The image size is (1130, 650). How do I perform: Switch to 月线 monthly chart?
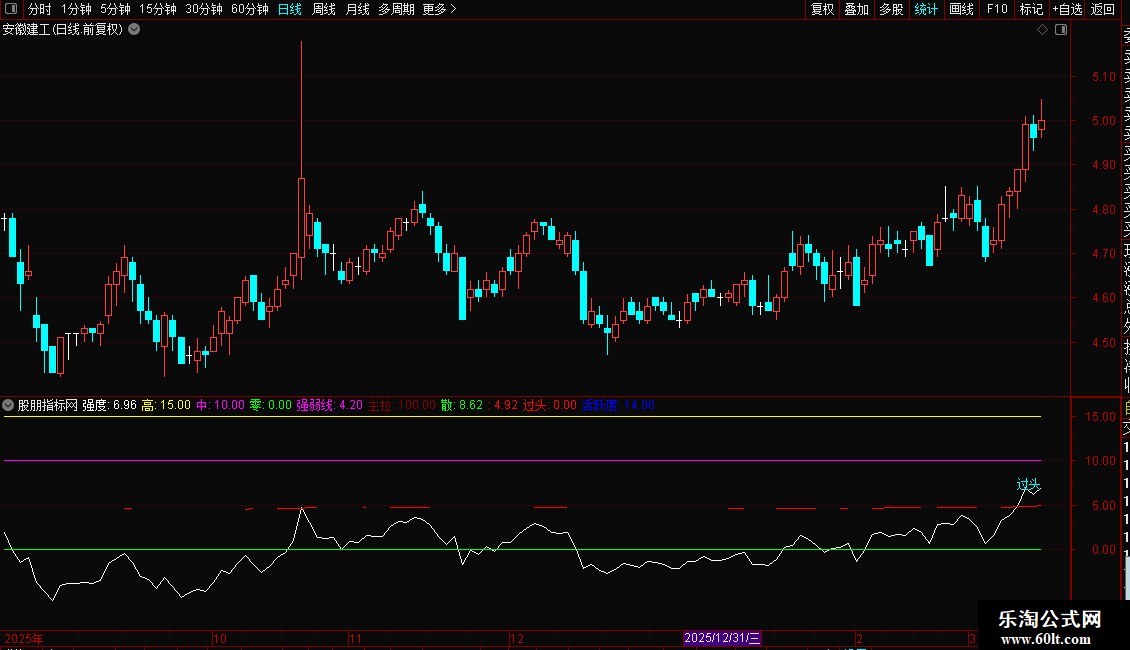click(357, 9)
